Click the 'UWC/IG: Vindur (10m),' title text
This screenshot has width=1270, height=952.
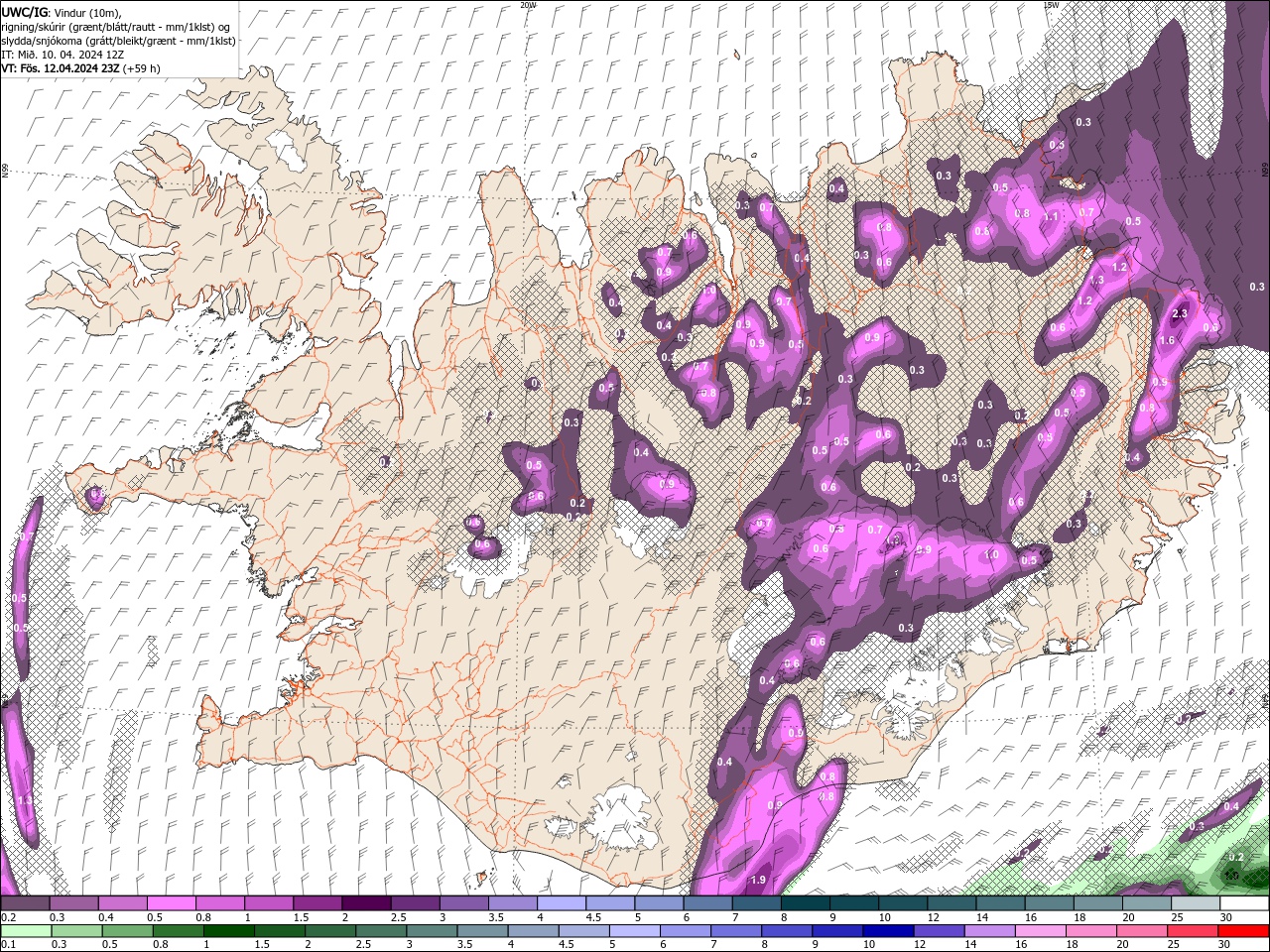[x=62, y=12]
